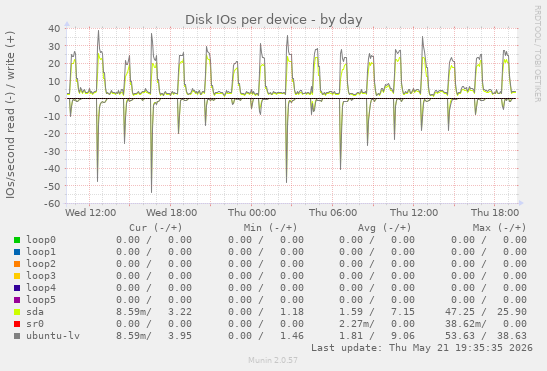
Task: Click ubuntu-lv max write value 38.63
Action: pos(512,336)
